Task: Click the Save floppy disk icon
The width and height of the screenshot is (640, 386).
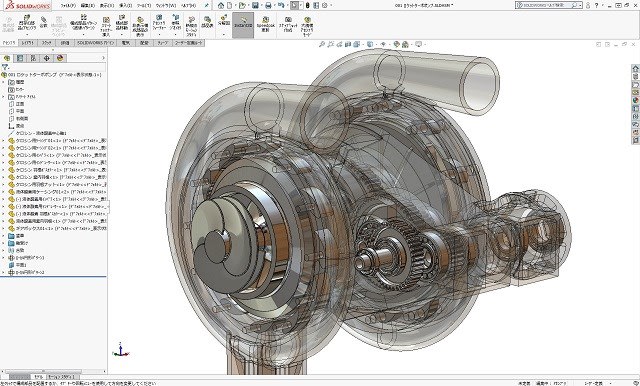Action: pyautogui.click(x=256, y=5)
